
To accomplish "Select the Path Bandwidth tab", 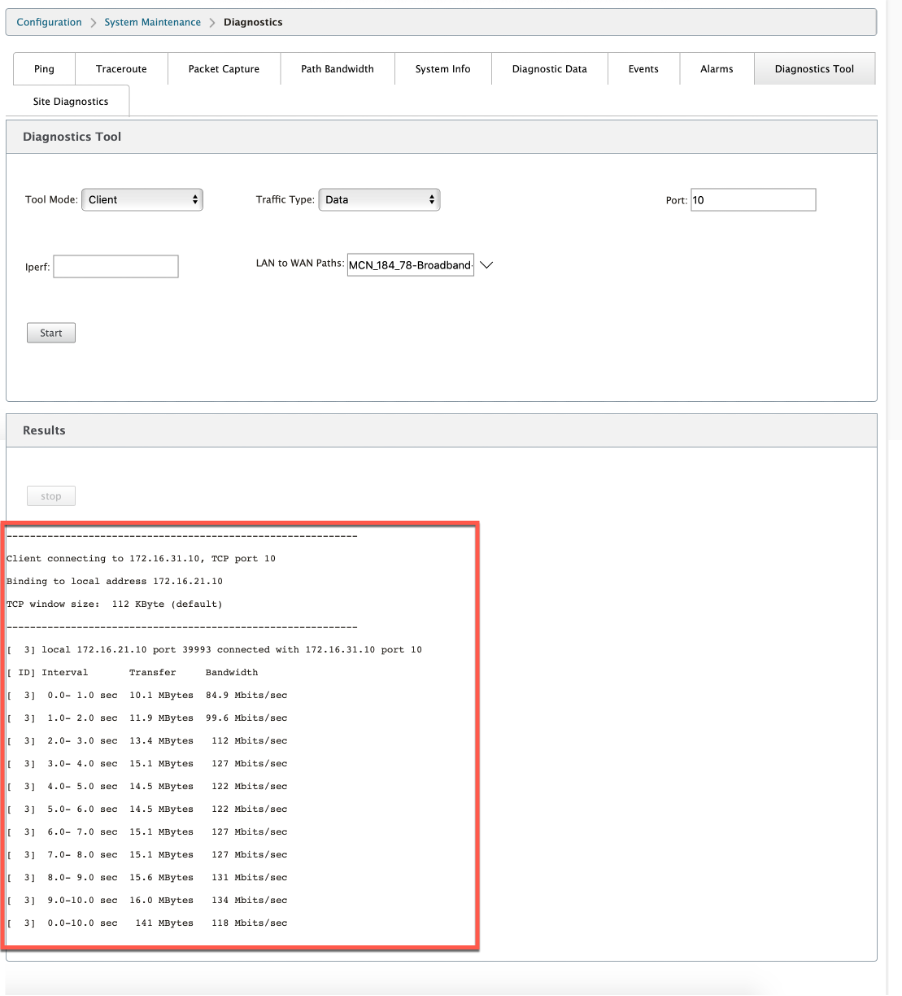I will click(337, 69).
